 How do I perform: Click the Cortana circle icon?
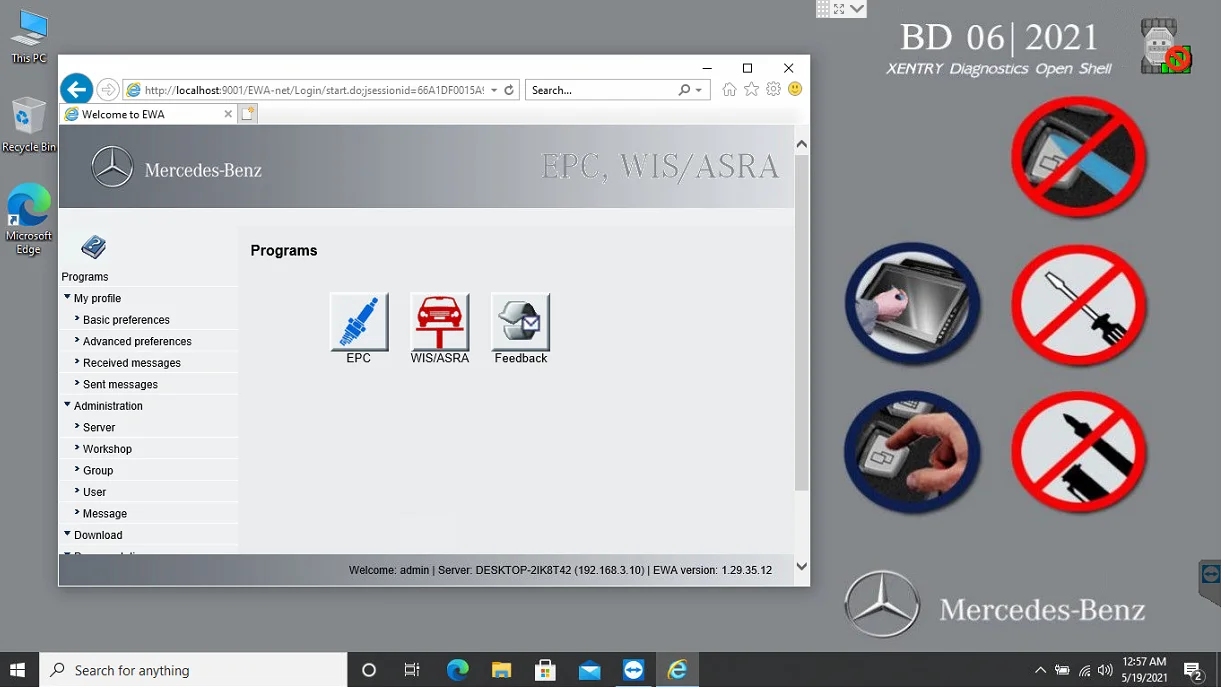coord(368,670)
